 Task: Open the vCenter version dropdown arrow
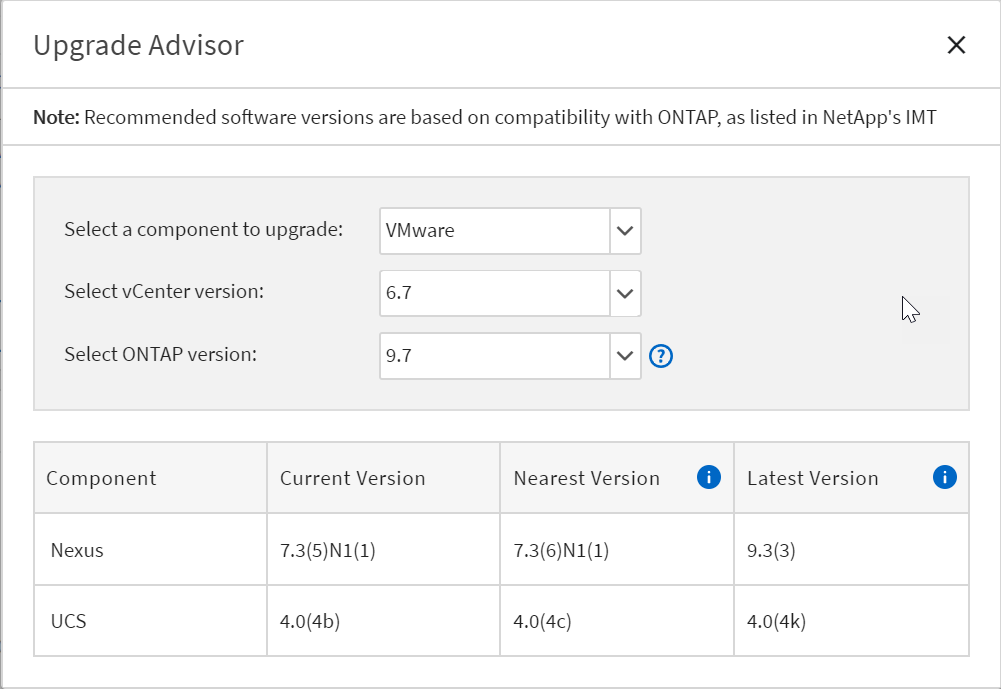tap(625, 294)
